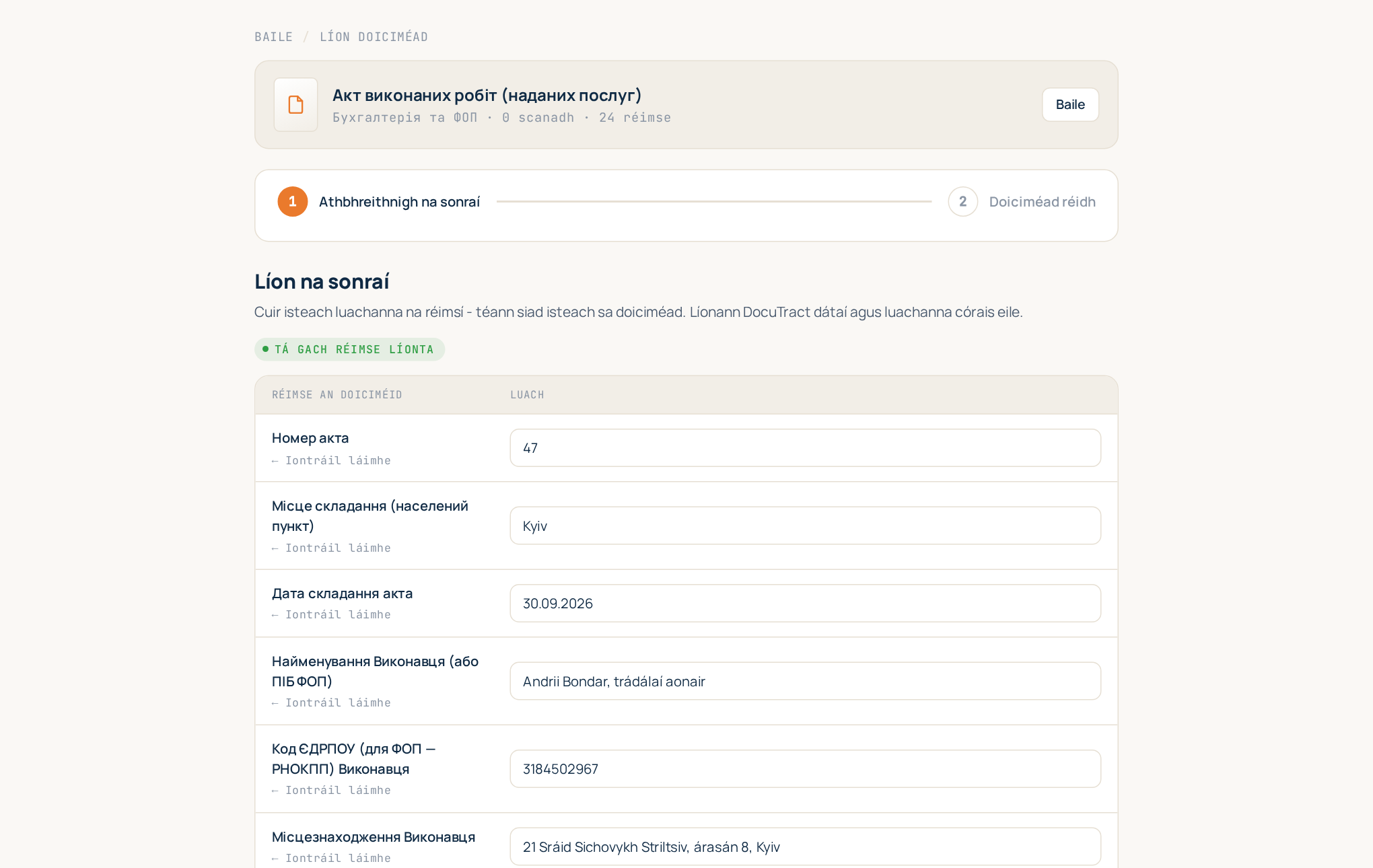
Task: Click the code field 3184502967
Action: (x=805, y=769)
